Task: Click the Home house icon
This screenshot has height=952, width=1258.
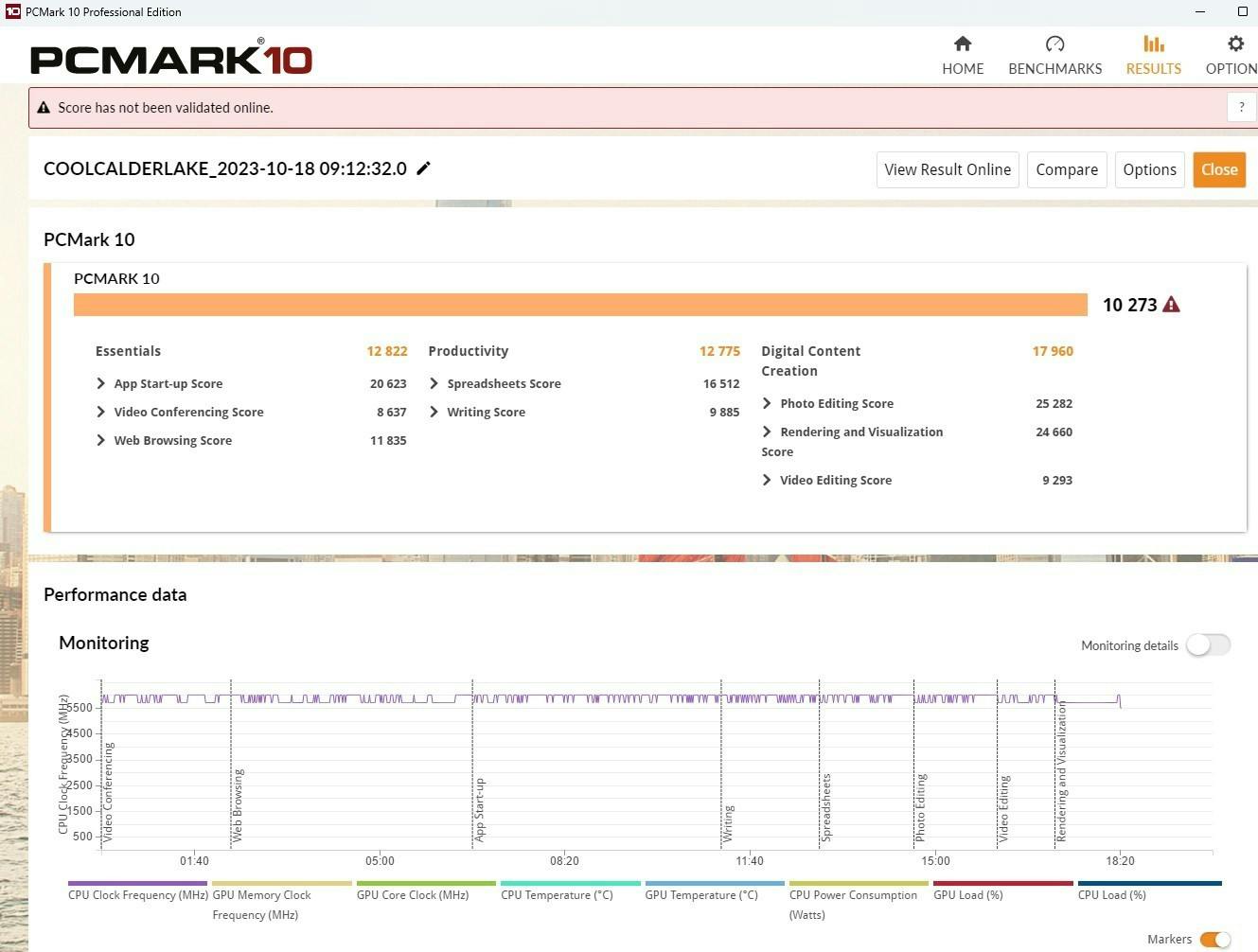Action: click(x=963, y=44)
